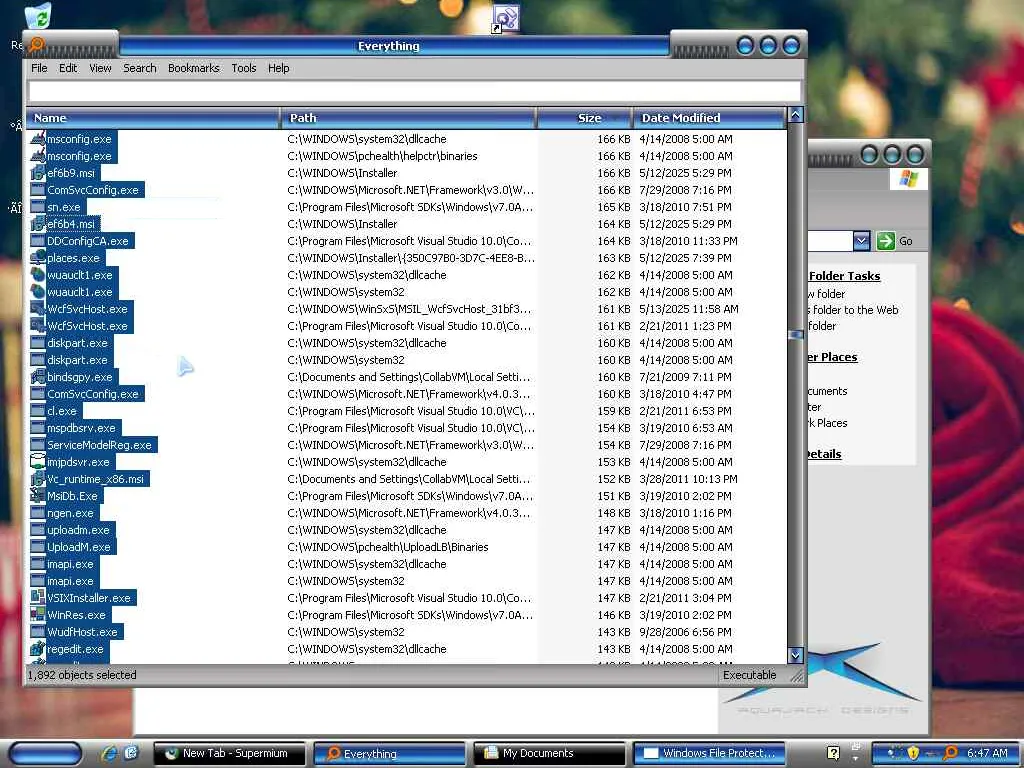This screenshot has width=1024, height=768.
Task: Click the taskbar clock showing 6:47 AM
Action: 987,753
